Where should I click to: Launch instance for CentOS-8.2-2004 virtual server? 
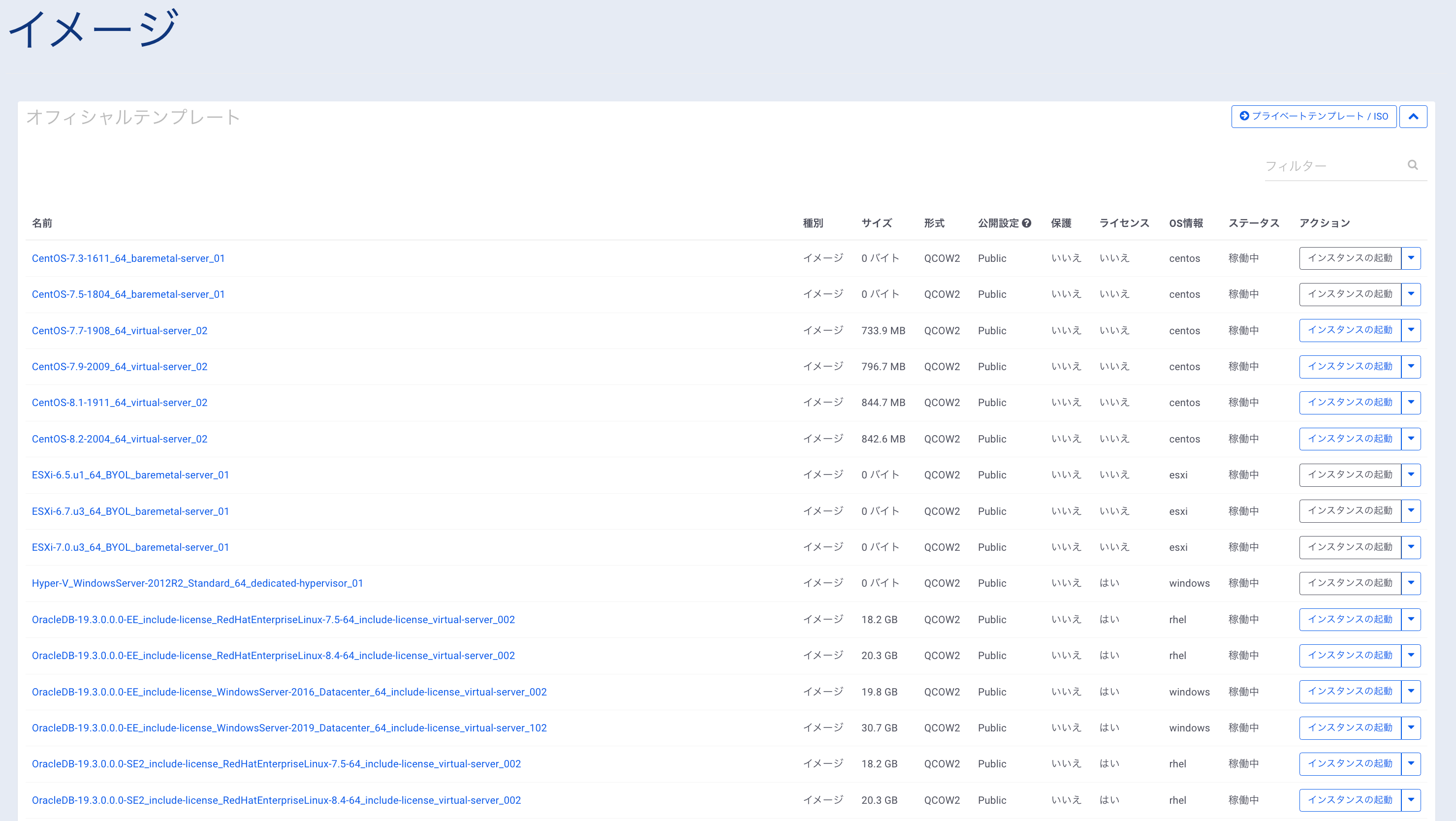coord(1349,439)
